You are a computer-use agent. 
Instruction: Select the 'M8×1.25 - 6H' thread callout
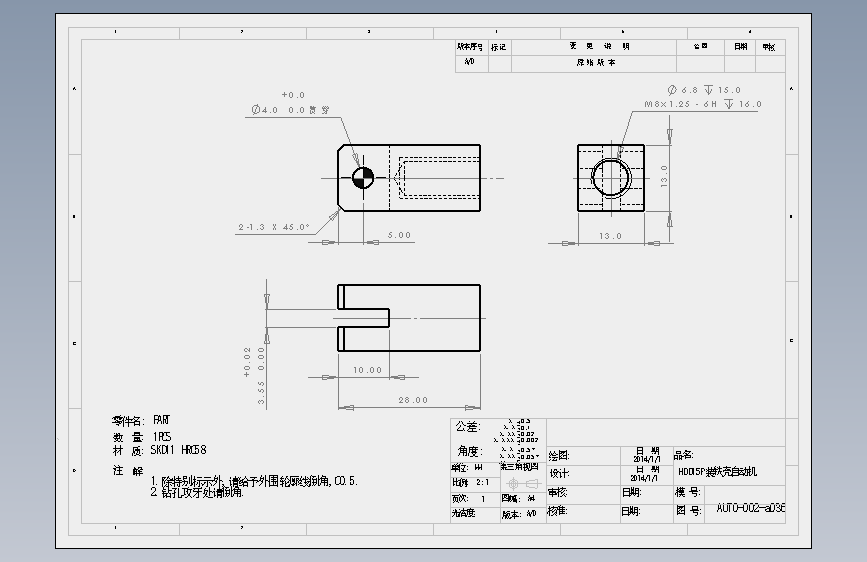(x=681, y=104)
